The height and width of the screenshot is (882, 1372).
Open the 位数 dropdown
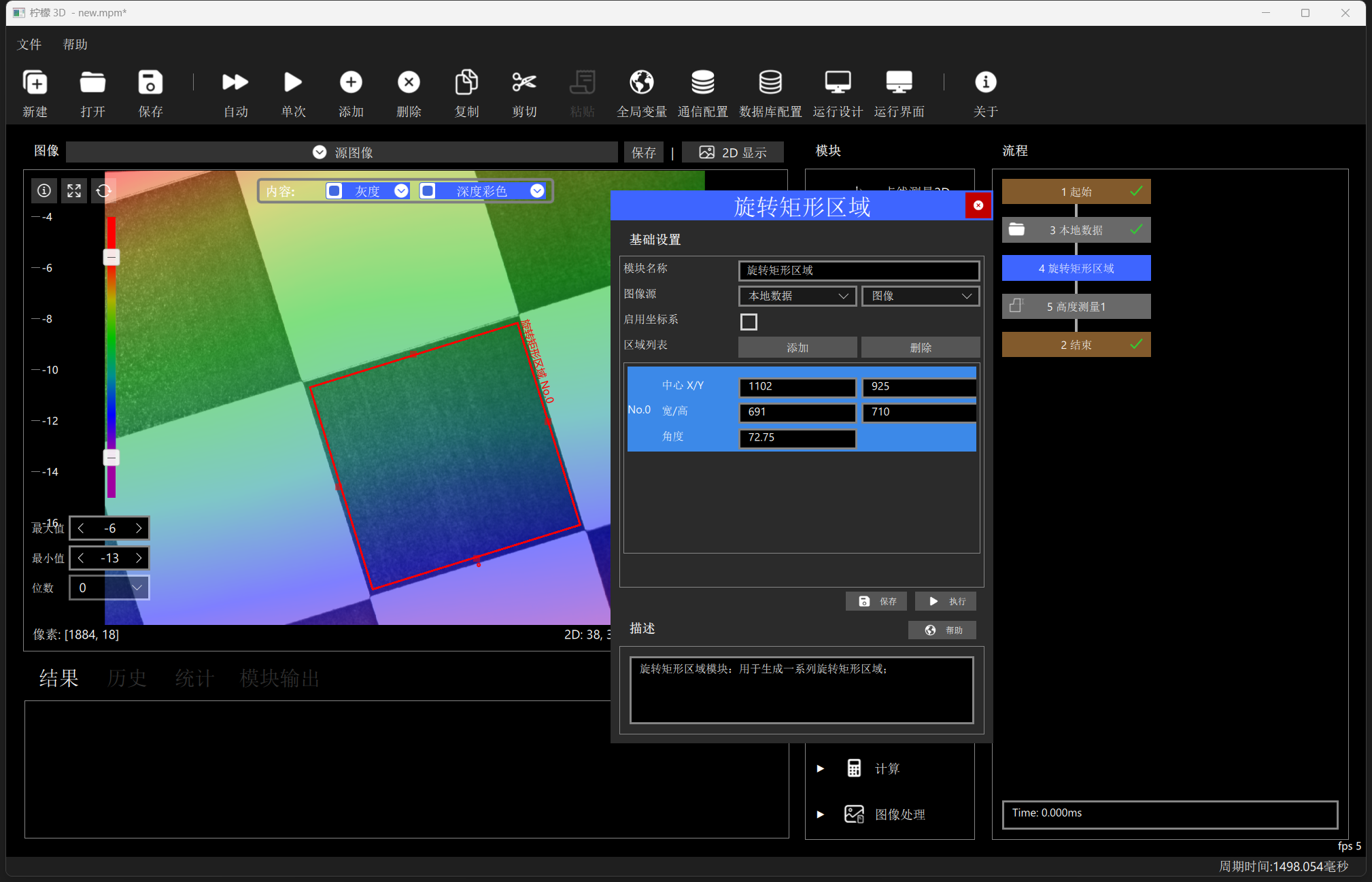click(x=109, y=588)
